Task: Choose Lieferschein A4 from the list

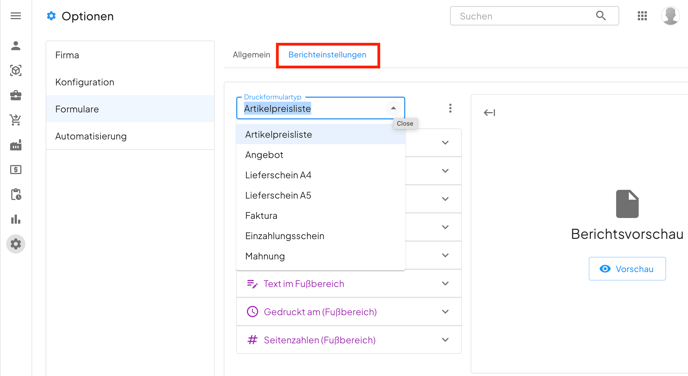Action: (x=321, y=175)
